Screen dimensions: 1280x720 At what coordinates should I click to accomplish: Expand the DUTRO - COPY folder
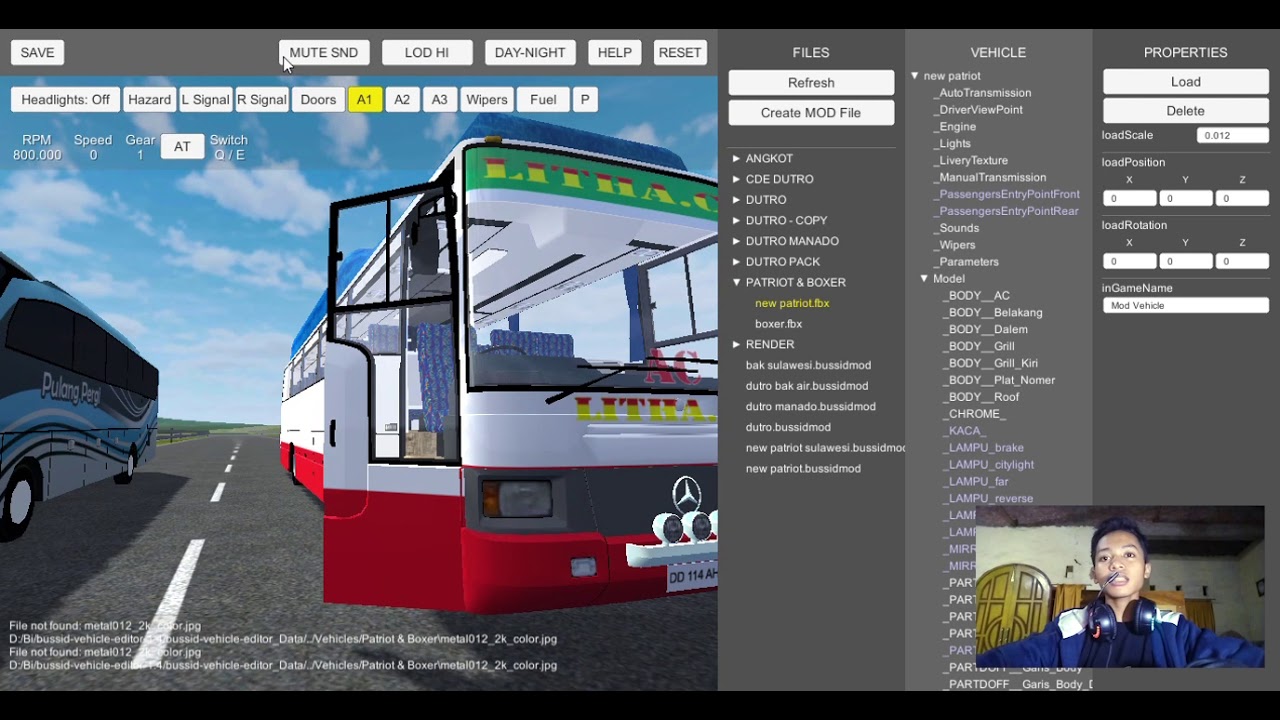(x=736, y=220)
